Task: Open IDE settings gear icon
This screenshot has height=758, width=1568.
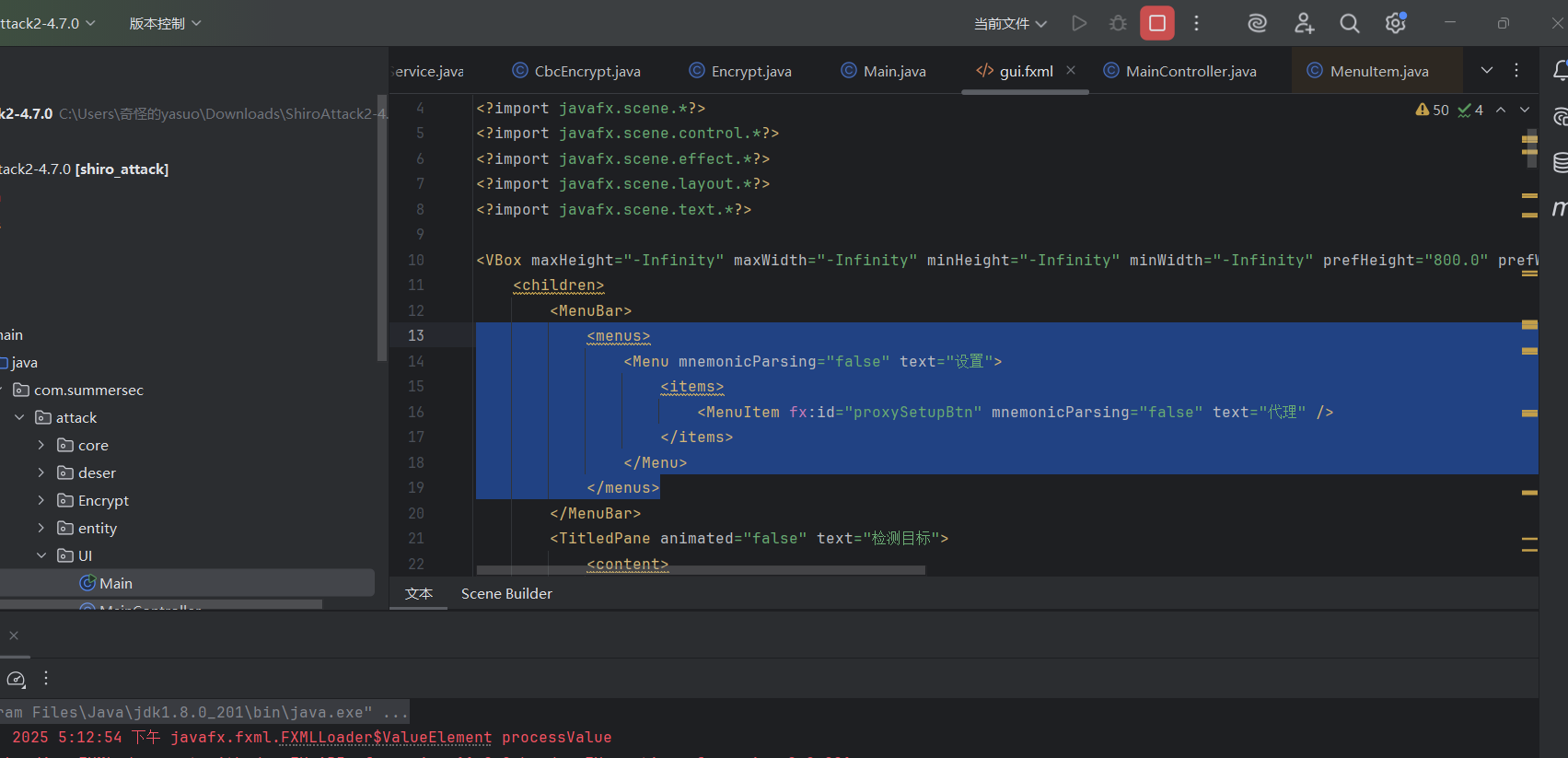Action: point(1395,23)
